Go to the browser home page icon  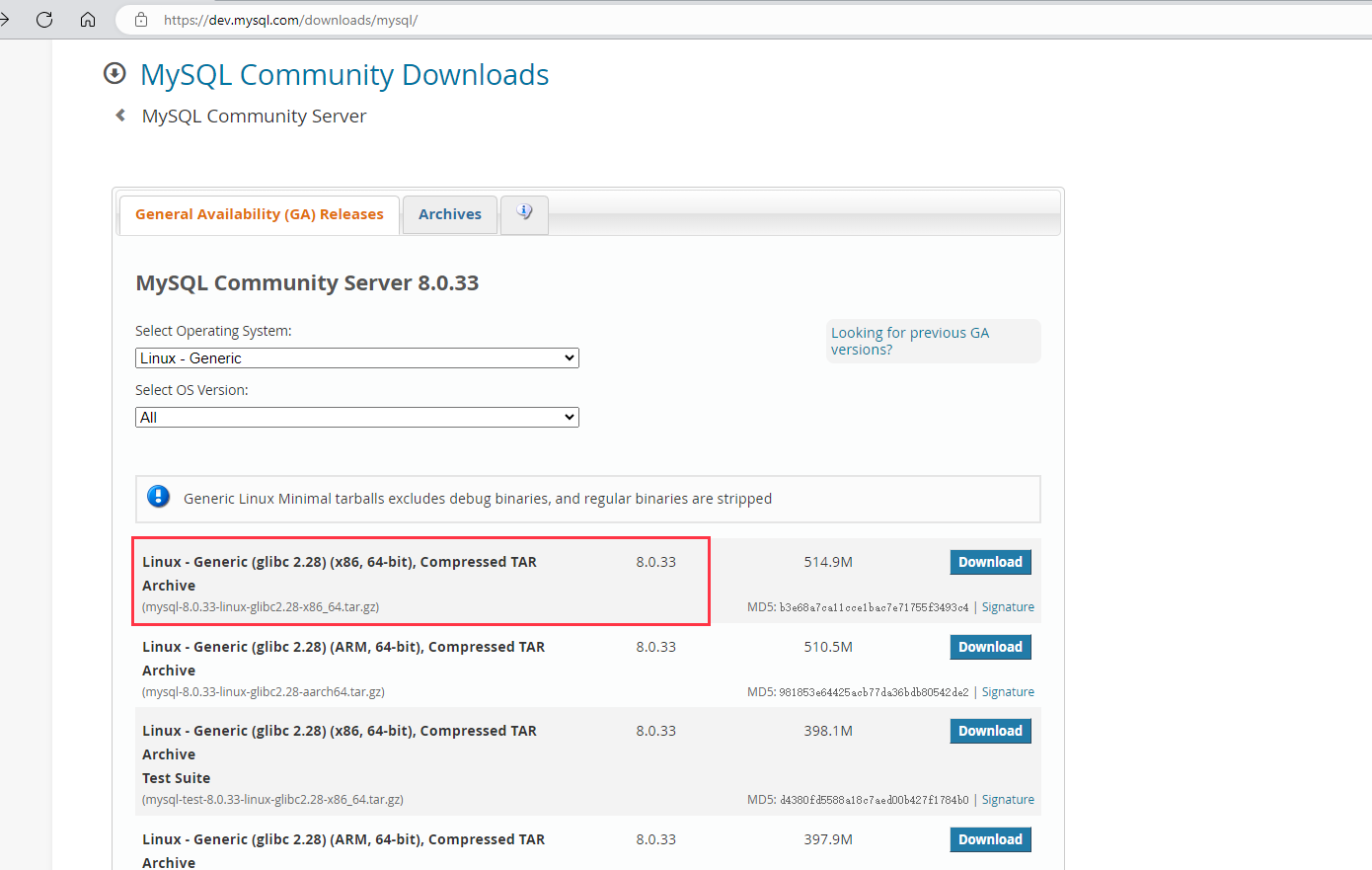pos(88,20)
